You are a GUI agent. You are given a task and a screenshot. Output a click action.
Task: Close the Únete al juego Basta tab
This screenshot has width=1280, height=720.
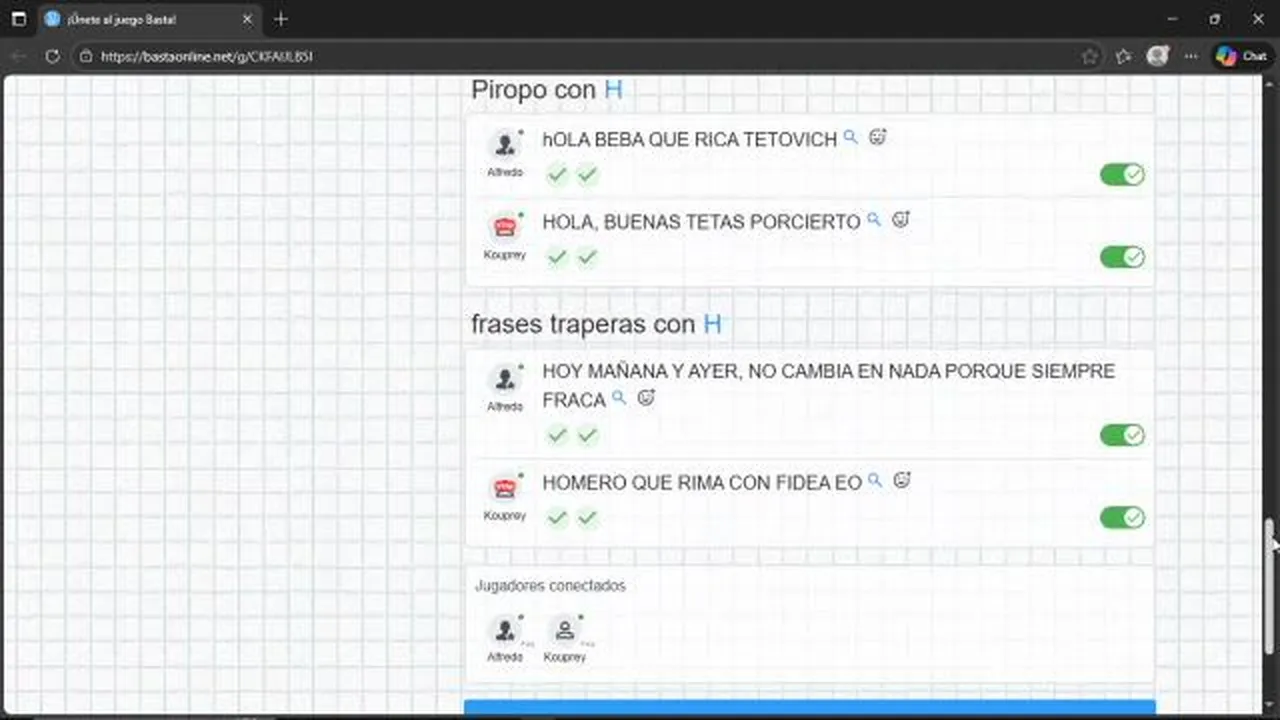pos(247,19)
